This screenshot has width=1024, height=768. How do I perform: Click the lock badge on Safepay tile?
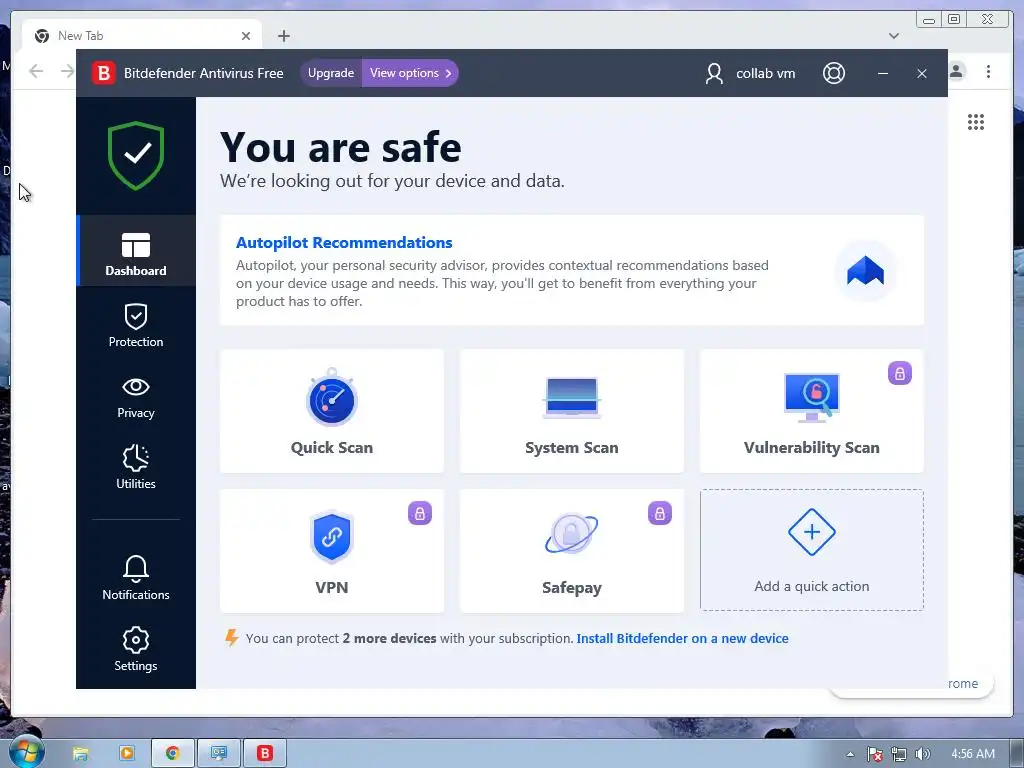(660, 513)
